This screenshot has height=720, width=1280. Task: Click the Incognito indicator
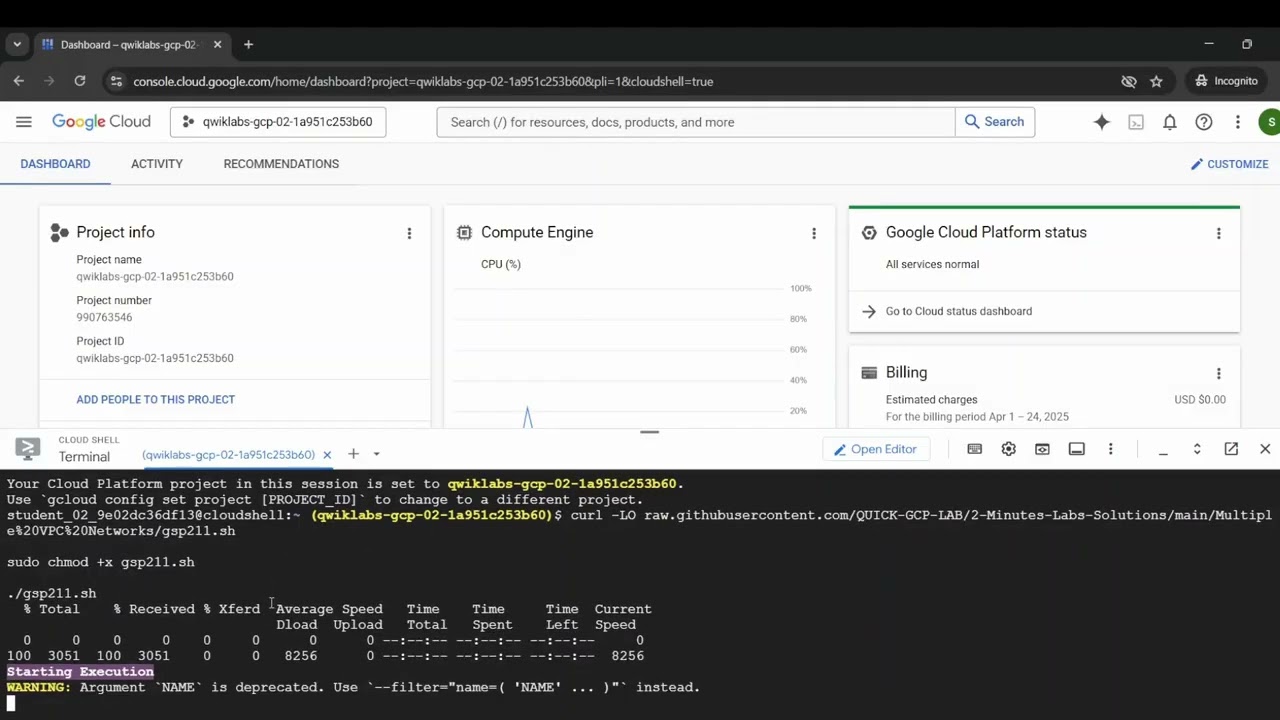point(1227,81)
